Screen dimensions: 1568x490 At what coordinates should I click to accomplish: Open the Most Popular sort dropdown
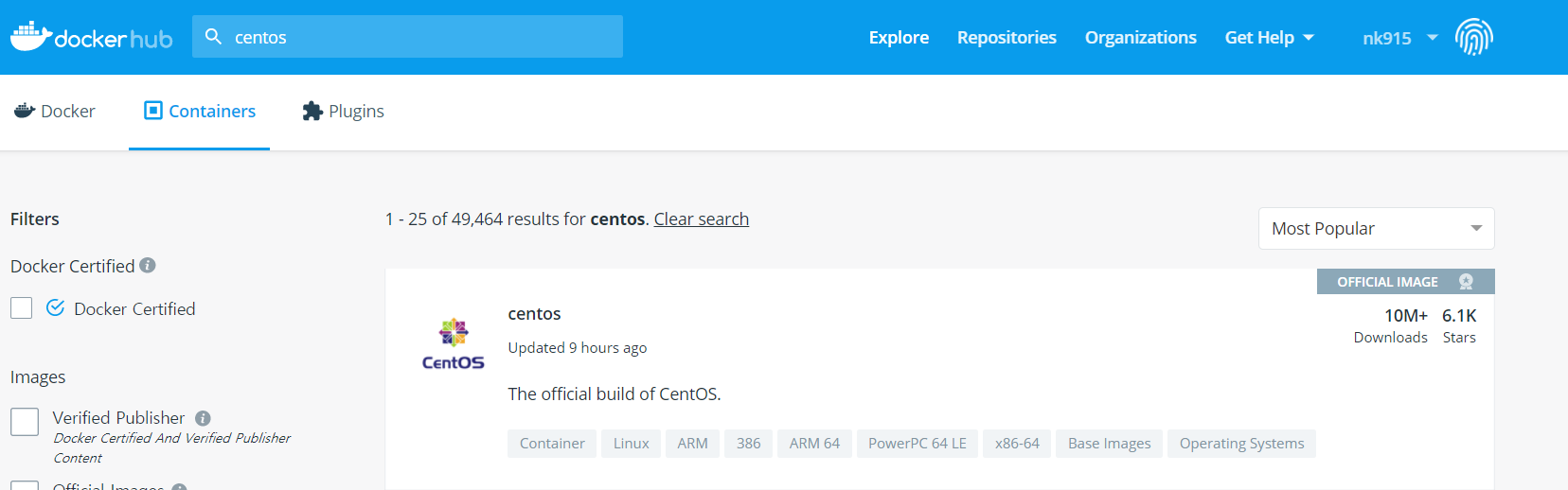tap(1376, 228)
